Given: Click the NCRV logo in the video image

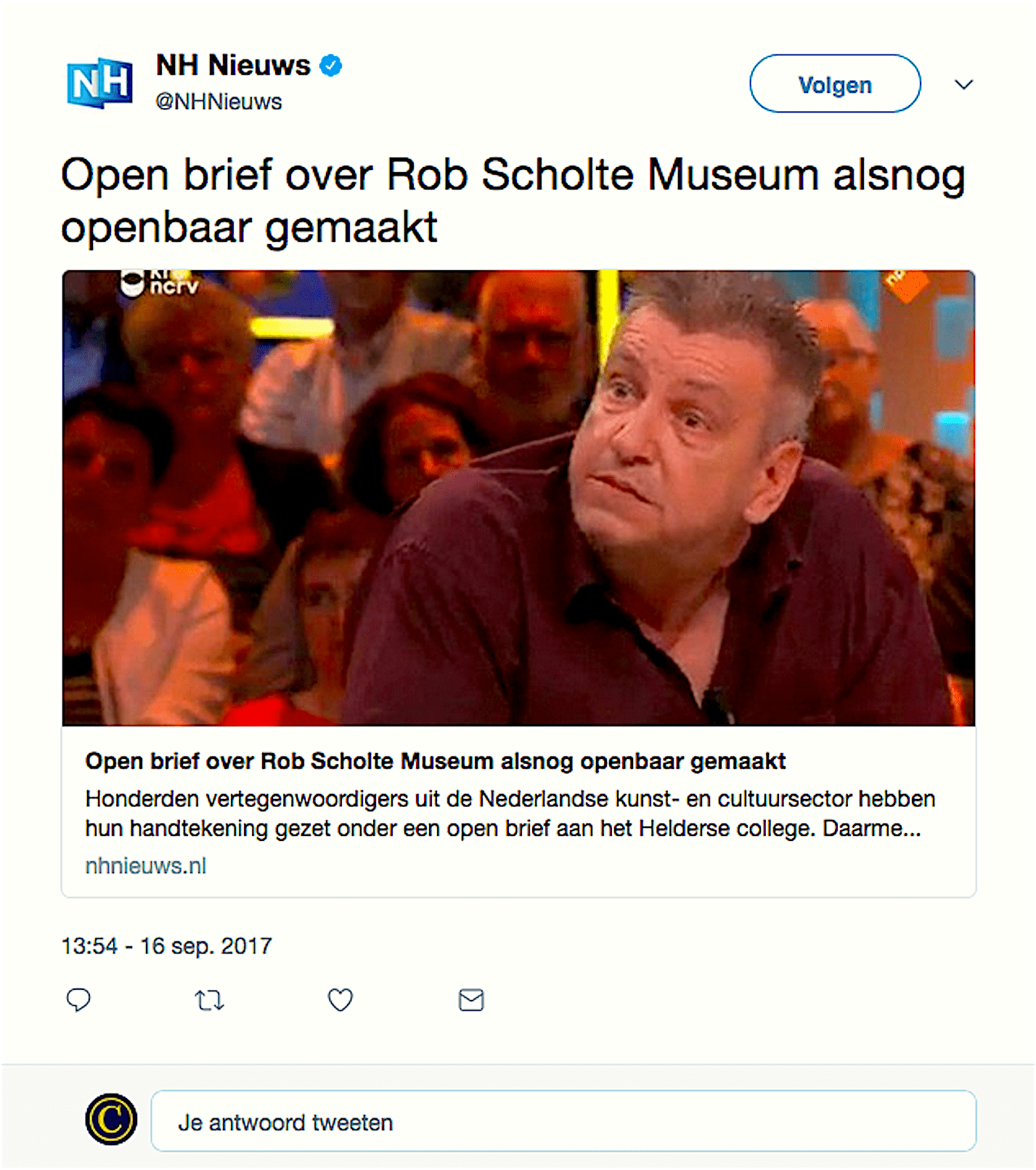Looking at the screenshot, I should (x=158, y=283).
